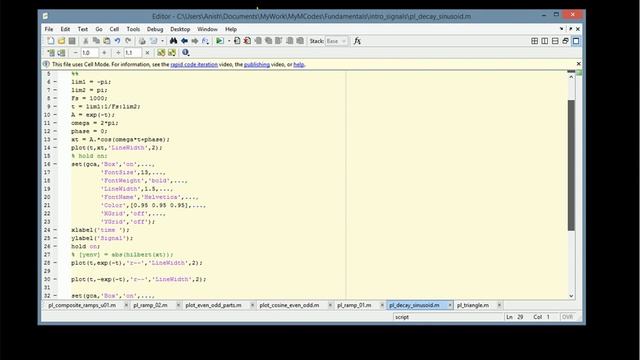
Task: Save the file with the disk icon
Action: pyautogui.click(x=72, y=41)
